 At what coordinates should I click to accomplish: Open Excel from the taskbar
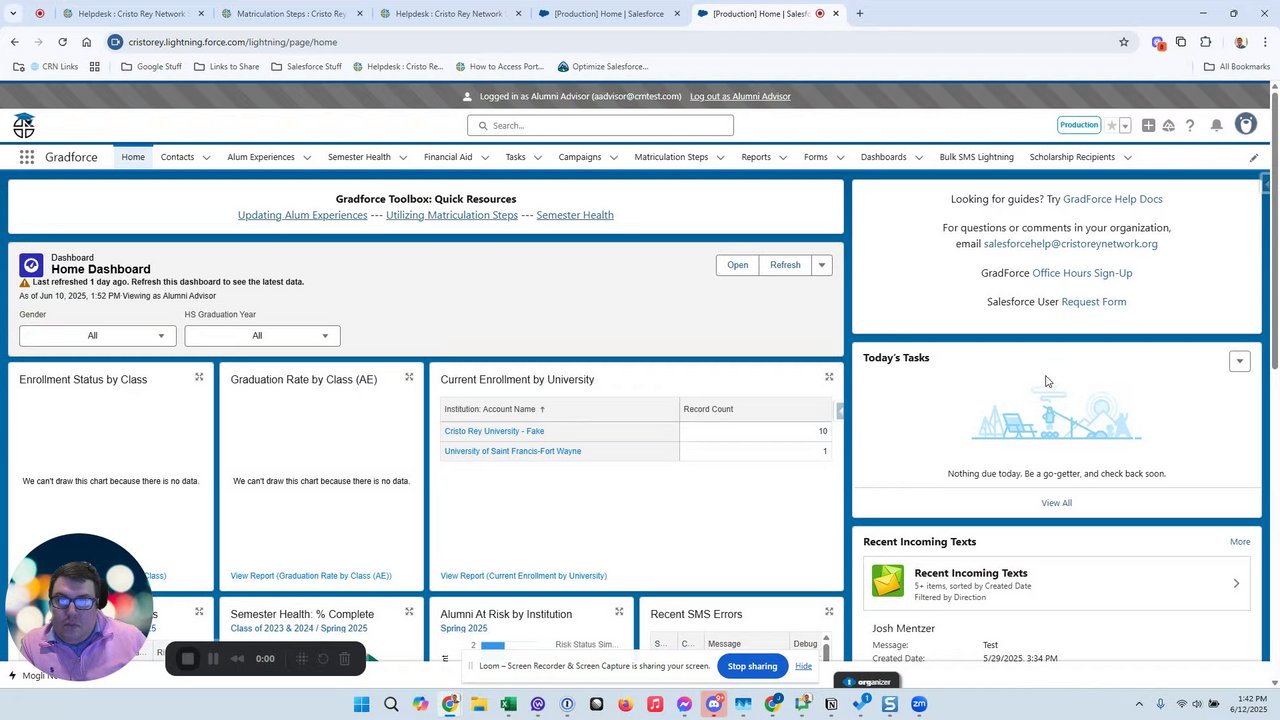pyautogui.click(x=508, y=705)
